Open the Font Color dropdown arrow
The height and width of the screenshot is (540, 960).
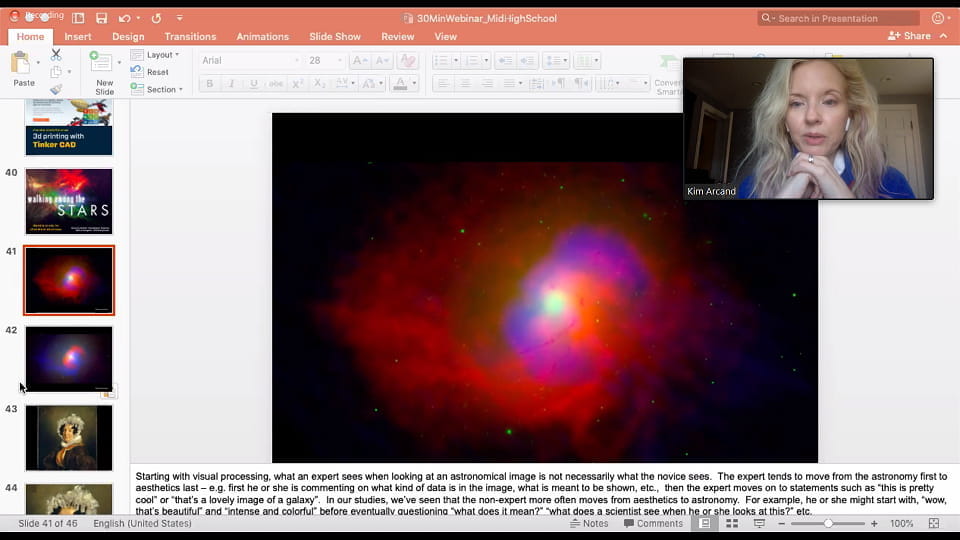point(414,83)
